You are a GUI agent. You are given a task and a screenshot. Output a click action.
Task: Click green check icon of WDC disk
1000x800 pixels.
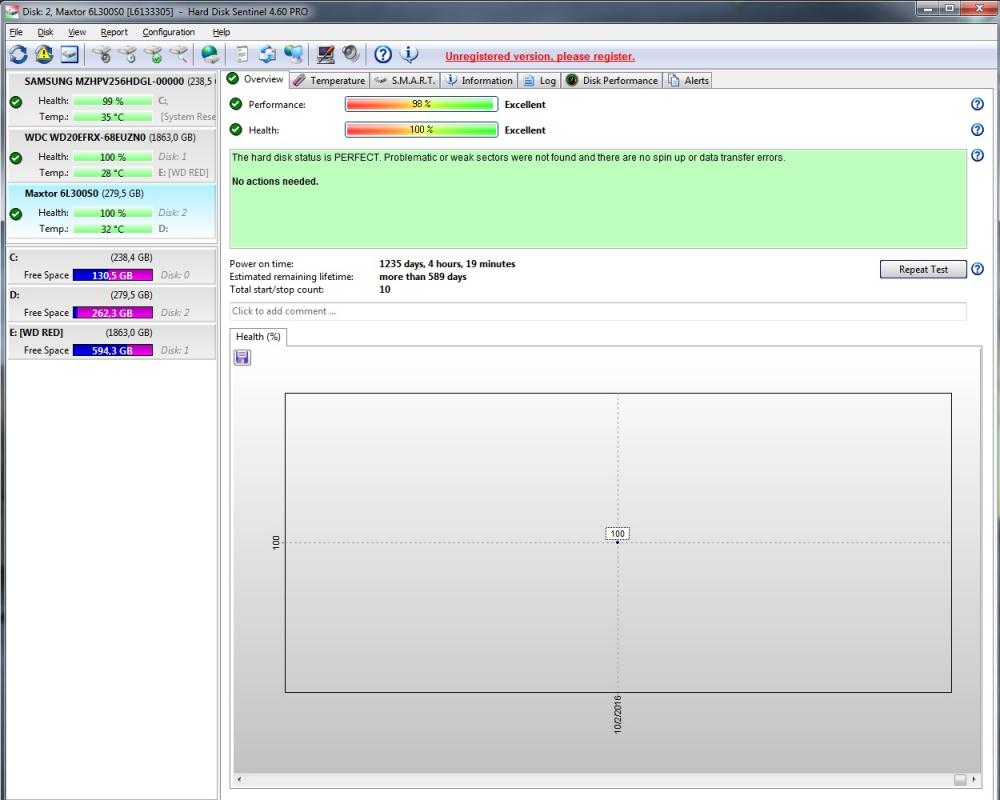(17, 158)
